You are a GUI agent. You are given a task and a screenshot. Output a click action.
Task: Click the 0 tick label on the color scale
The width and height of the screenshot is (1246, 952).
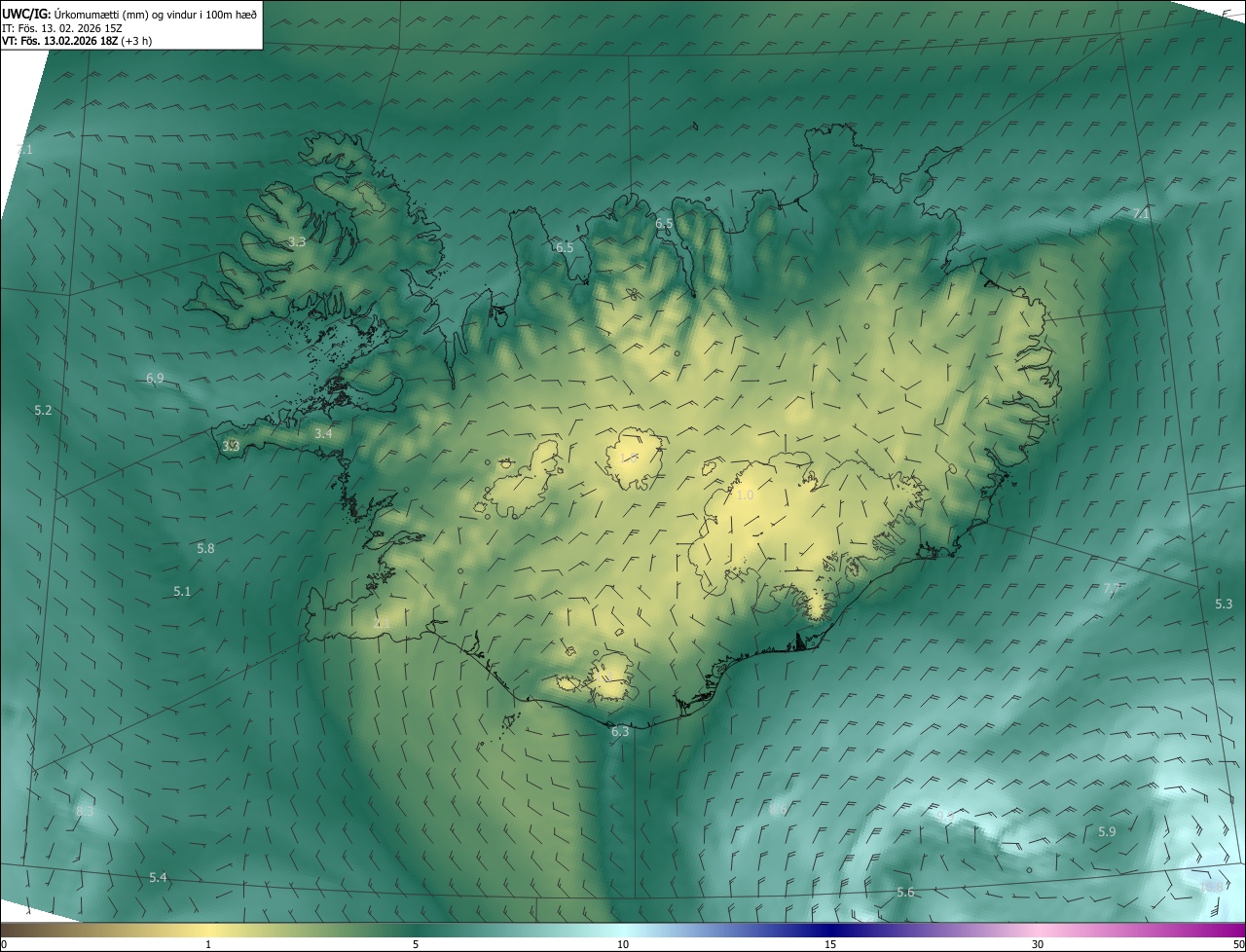pos(4,944)
